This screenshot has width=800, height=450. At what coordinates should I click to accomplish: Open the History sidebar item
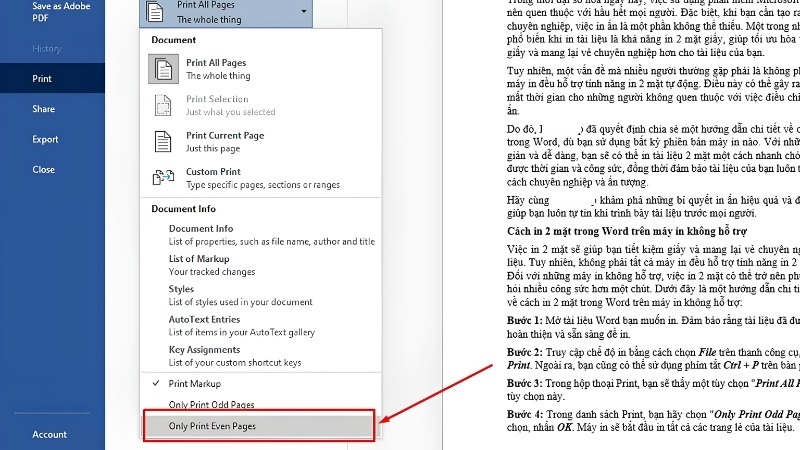point(46,48)
